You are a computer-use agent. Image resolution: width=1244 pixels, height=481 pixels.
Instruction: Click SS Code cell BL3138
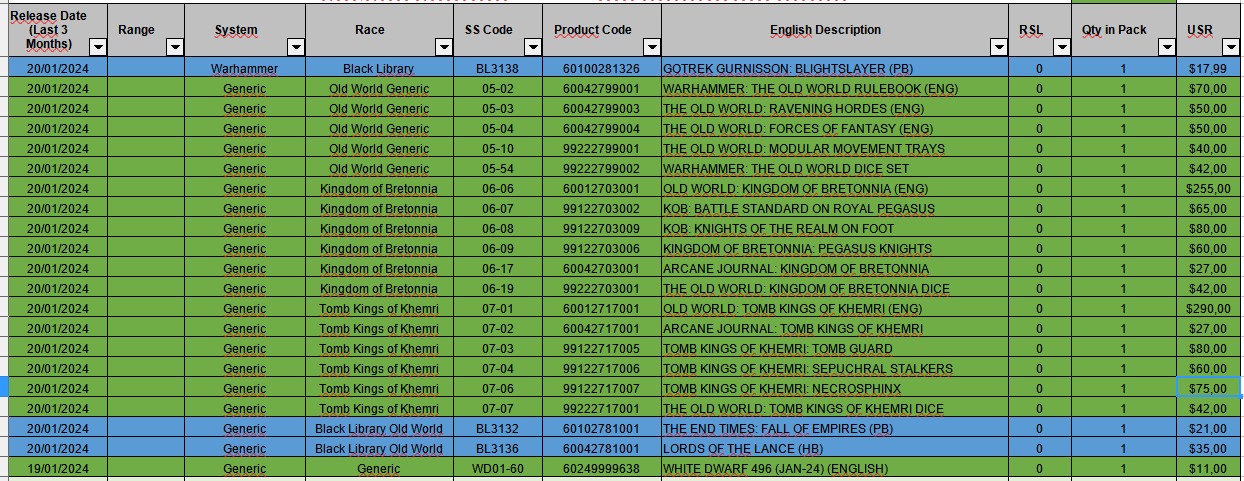point(497,68)
